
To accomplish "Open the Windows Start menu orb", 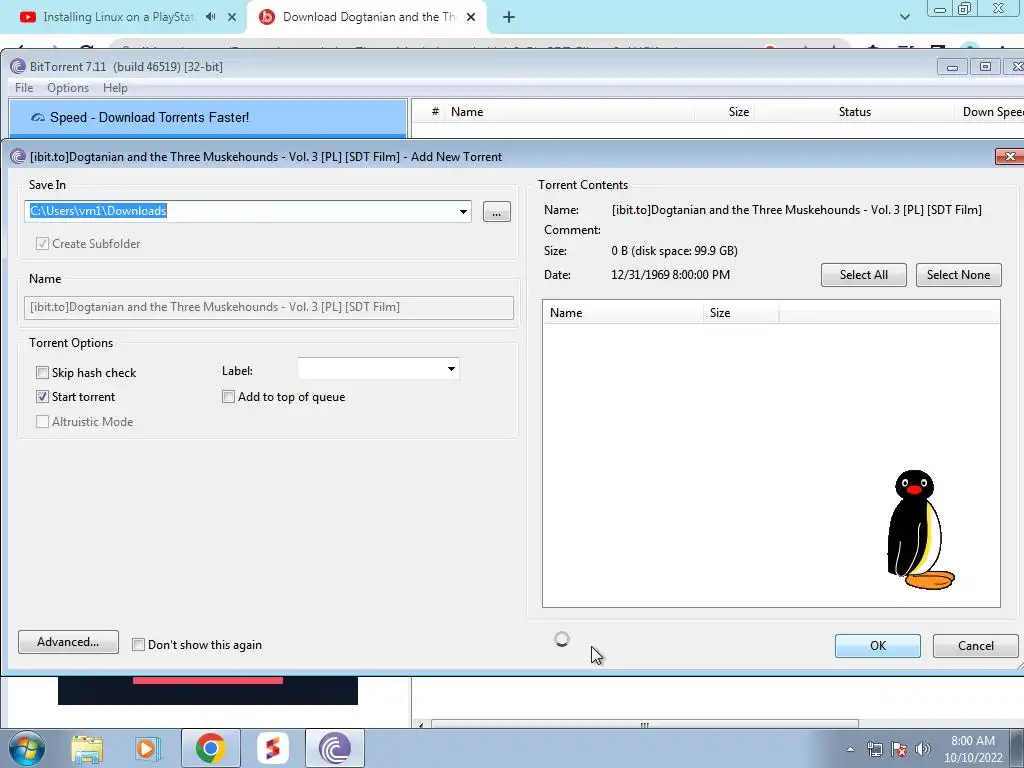I will pos(27,748).
